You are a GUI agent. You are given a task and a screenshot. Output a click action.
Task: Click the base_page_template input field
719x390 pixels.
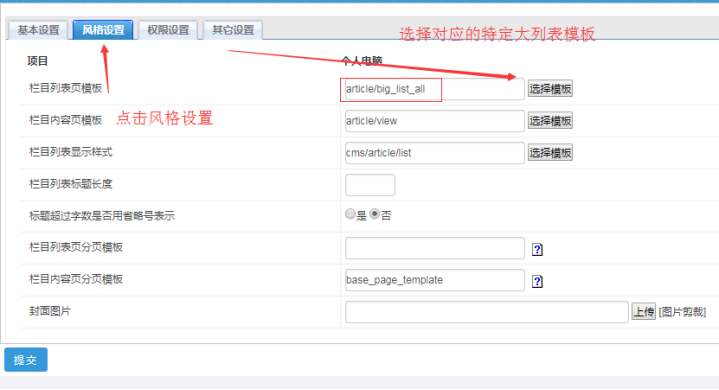pyautogui.click(x=435, y=280)
